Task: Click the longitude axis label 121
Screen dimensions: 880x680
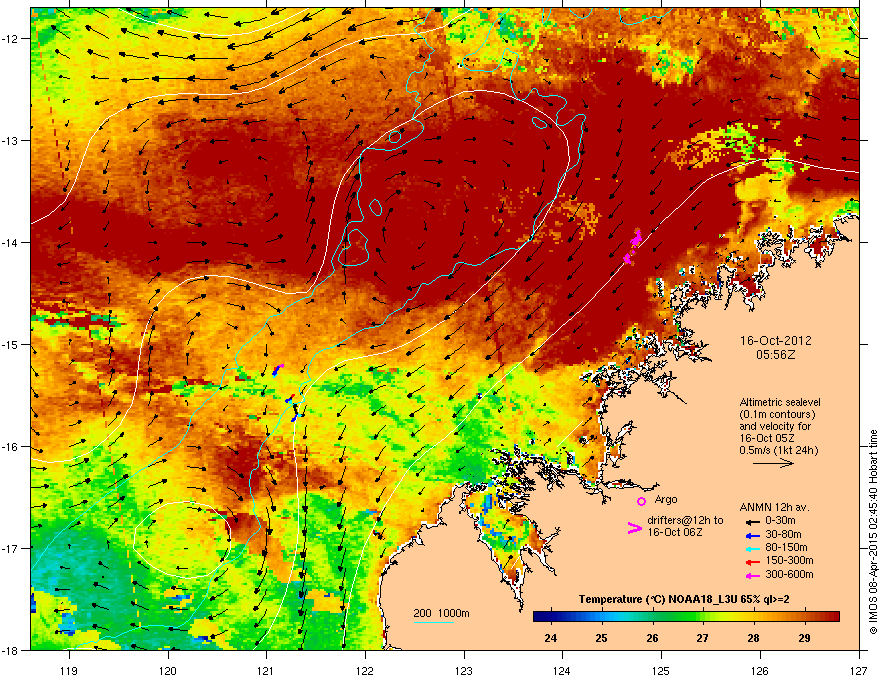Action: tap(266, 671)
